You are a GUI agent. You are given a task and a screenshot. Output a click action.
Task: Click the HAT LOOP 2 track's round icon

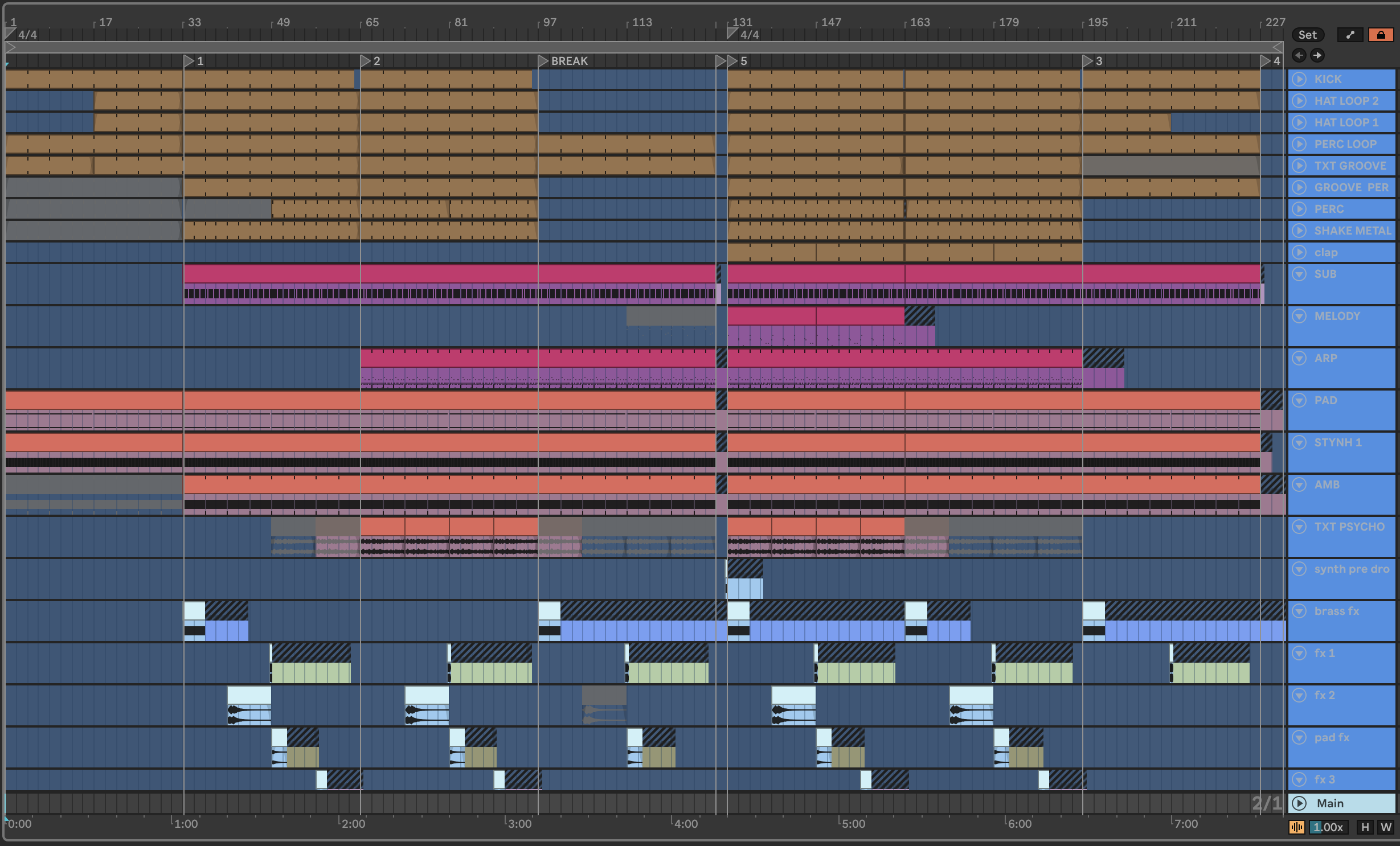(1299, 101)
